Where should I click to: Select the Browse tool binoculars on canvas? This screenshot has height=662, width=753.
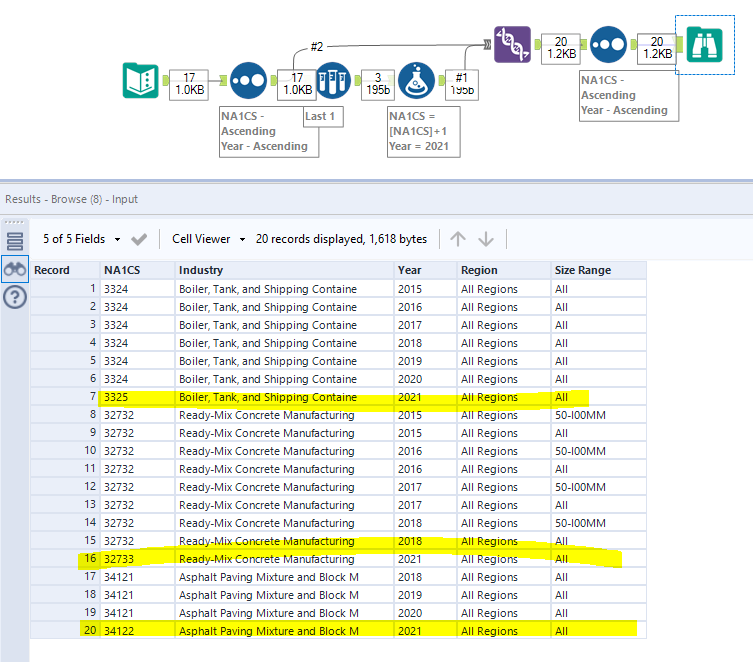[x=703, y=45]
